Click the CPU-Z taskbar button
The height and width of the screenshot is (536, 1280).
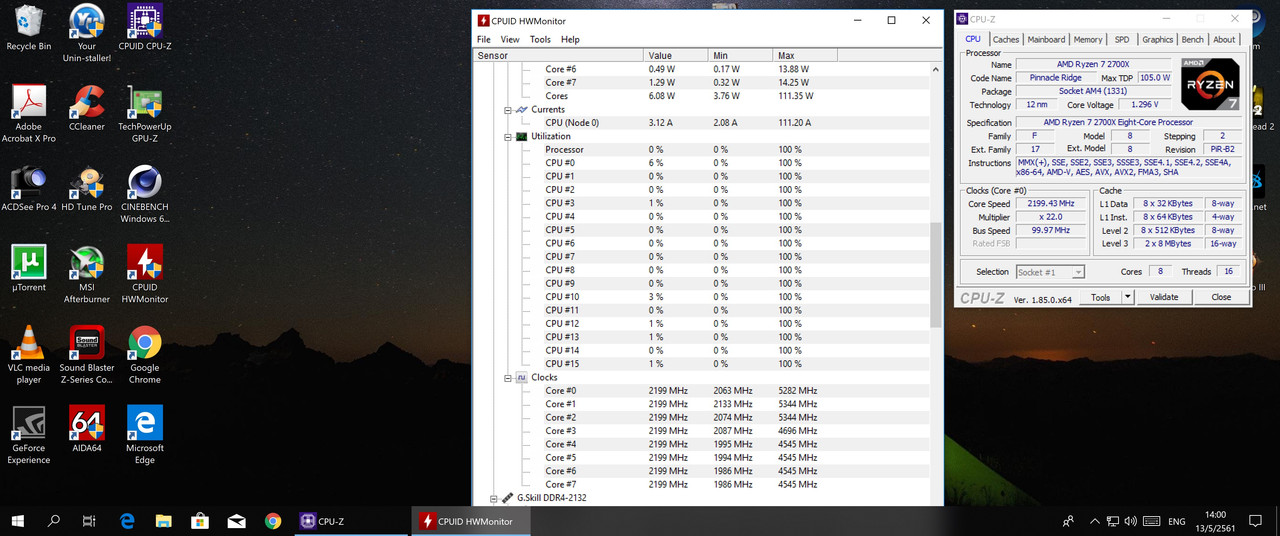[x=350, y=521]
